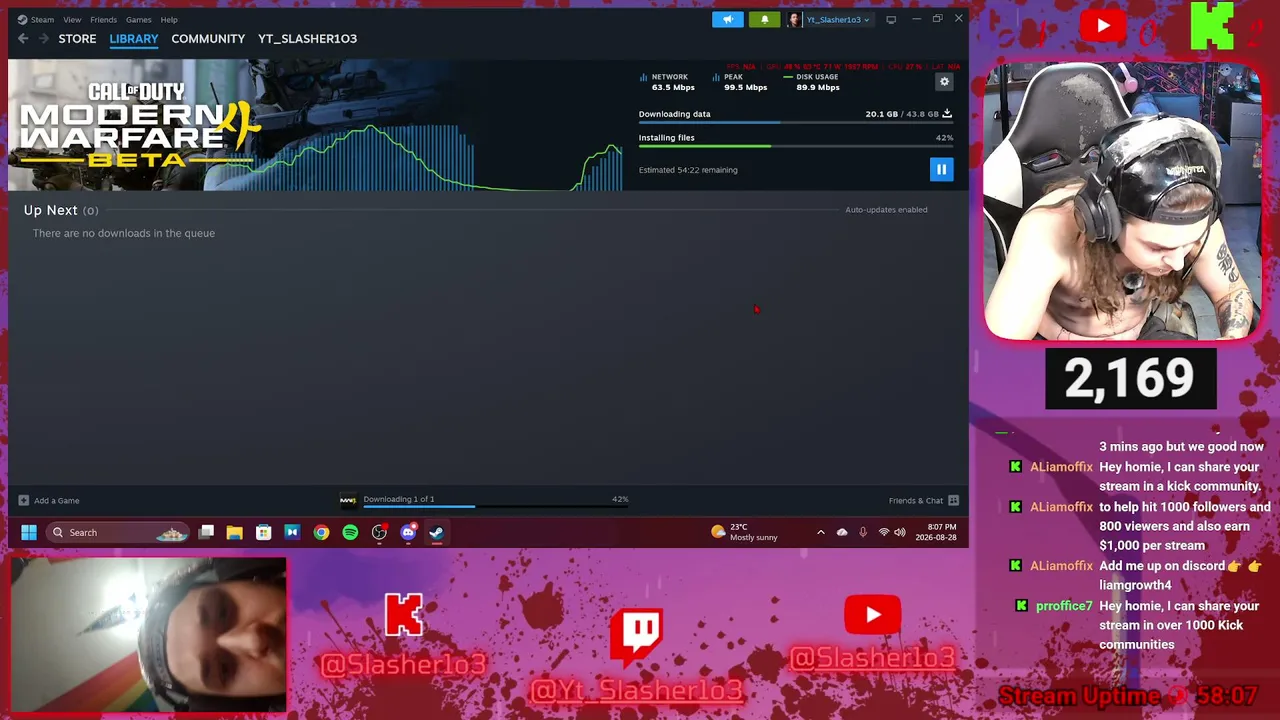
Task: Click the NETWORK 63.5 Mbps stat
Action: (667, 82)
